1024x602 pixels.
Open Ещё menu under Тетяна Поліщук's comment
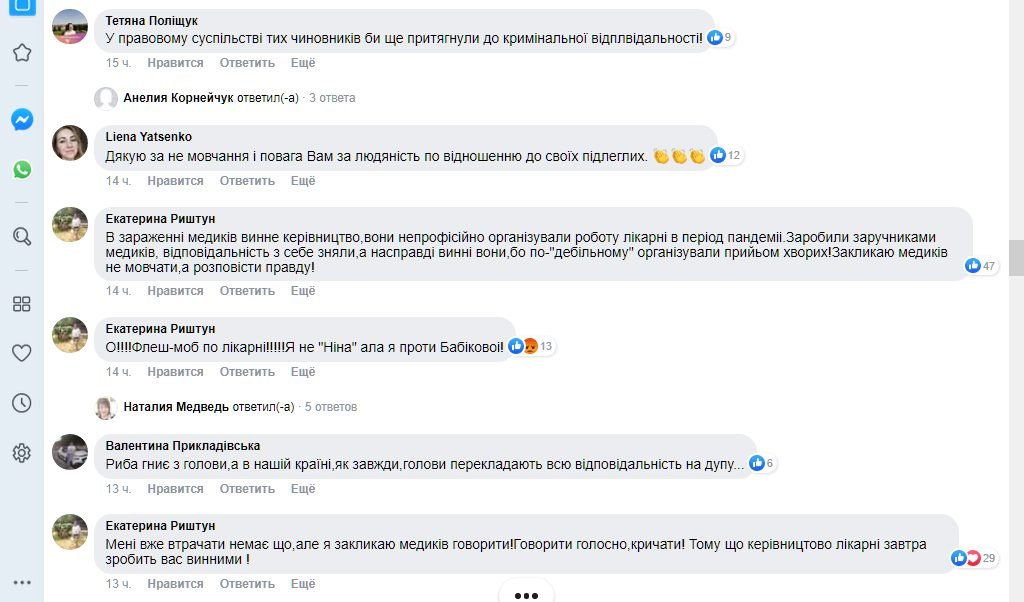(302, 63)
